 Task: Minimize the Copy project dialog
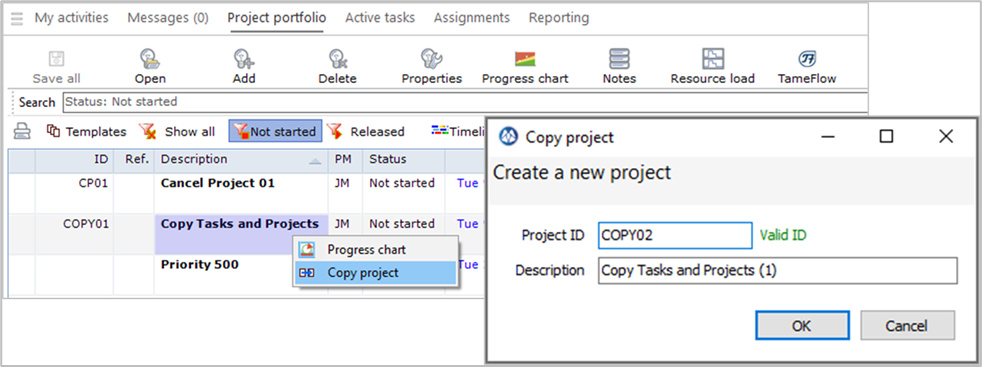829,137
